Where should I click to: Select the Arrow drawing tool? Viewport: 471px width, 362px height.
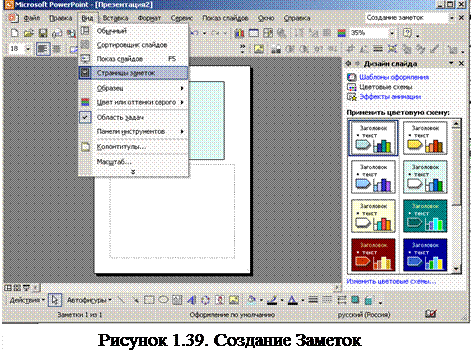[135, 300]
